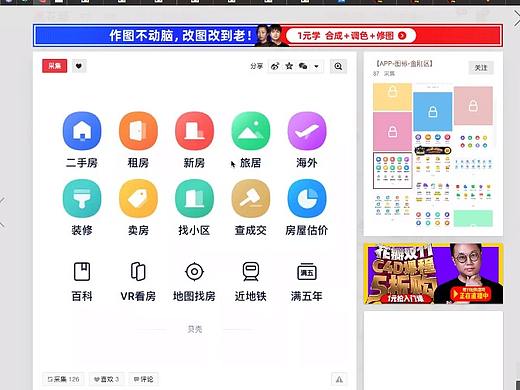Select the outlined current icon-set thumbnail

pos(392,170)
